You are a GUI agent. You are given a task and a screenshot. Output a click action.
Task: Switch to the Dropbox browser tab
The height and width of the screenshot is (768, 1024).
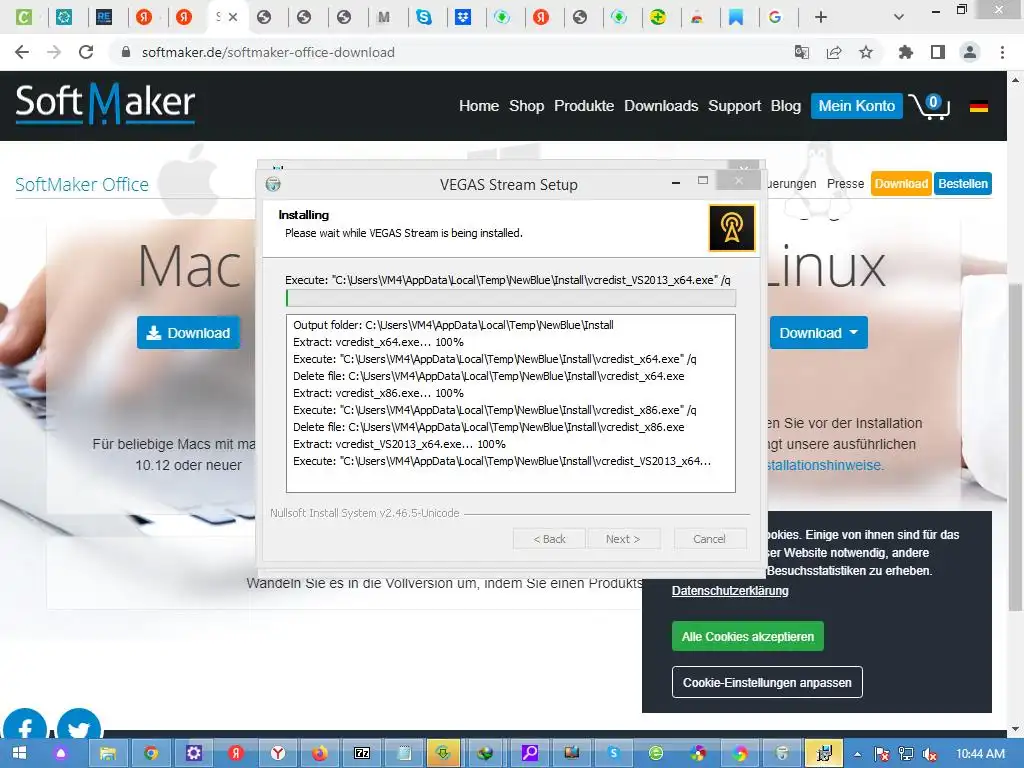[463, 17]
